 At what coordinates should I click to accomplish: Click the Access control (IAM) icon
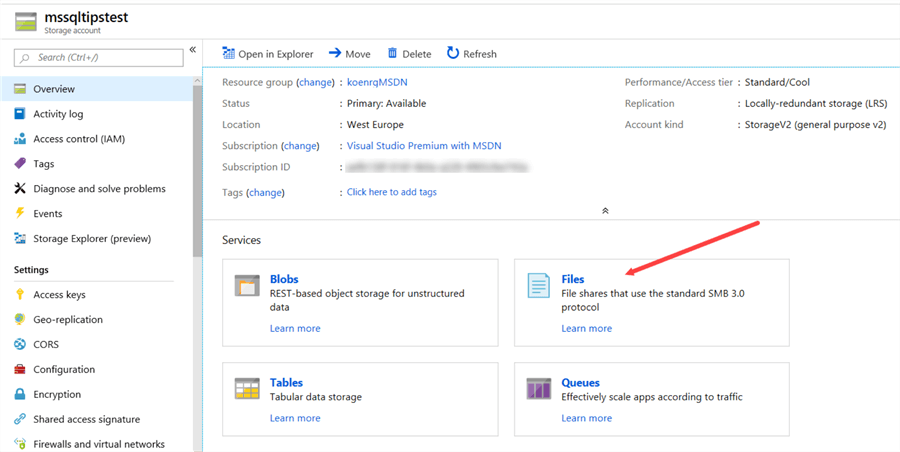point(20,138)
